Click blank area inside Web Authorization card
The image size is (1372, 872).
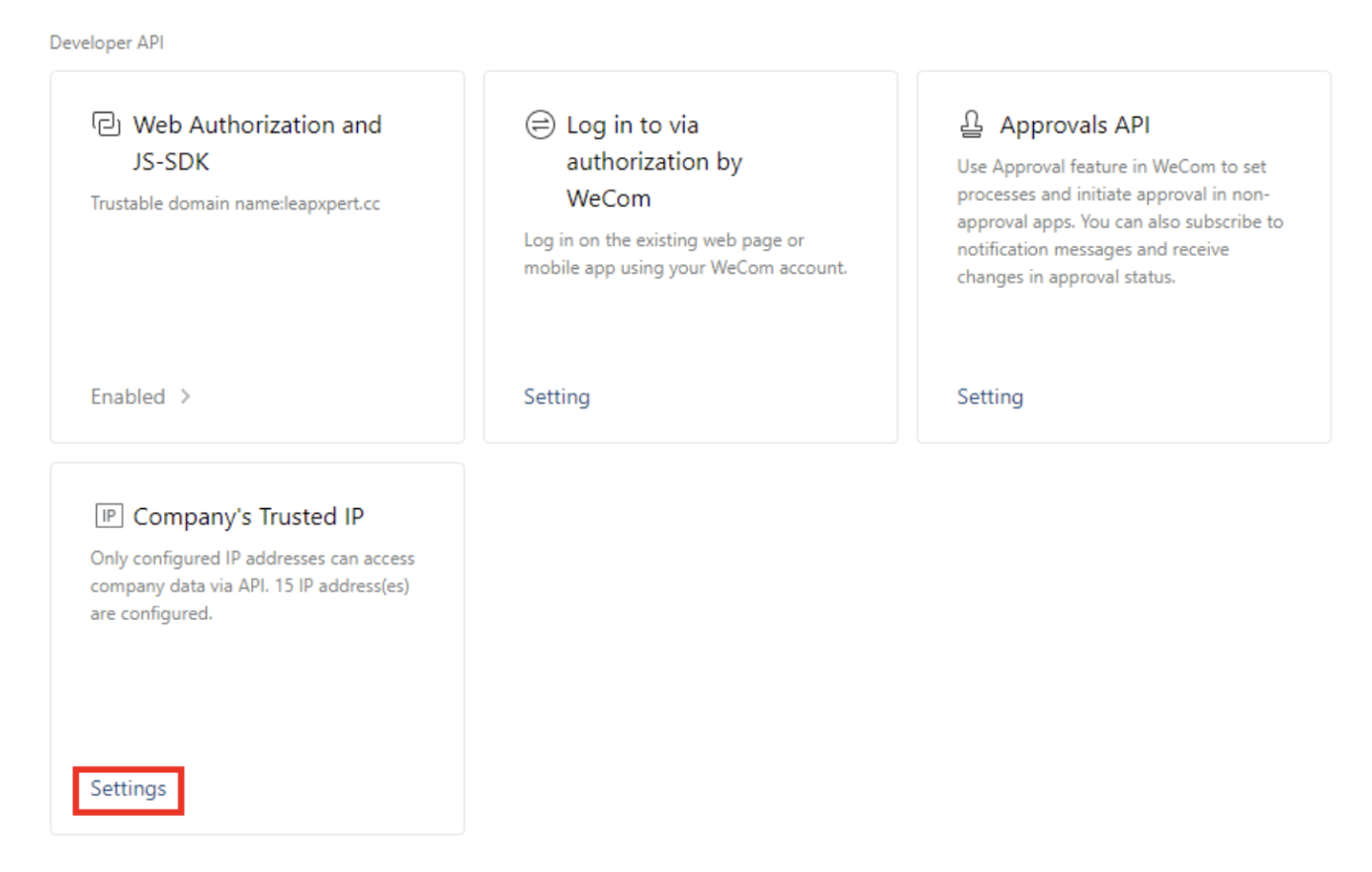(x=257, y=297)
